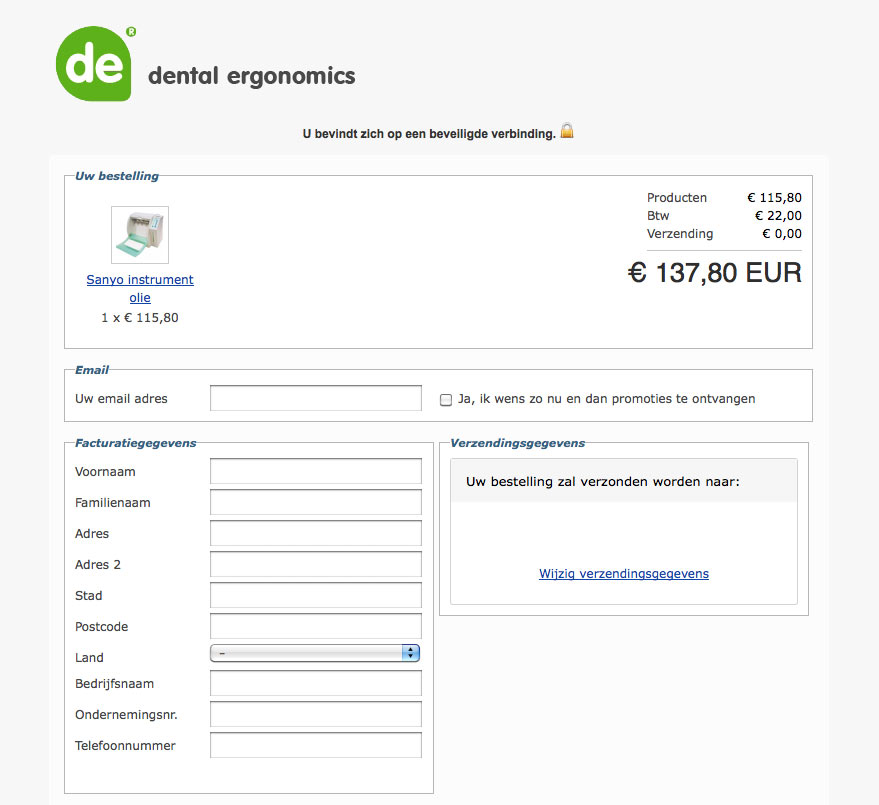
Task: Focus the Ondernemingsnr. input field
Action: coord(316,714)
